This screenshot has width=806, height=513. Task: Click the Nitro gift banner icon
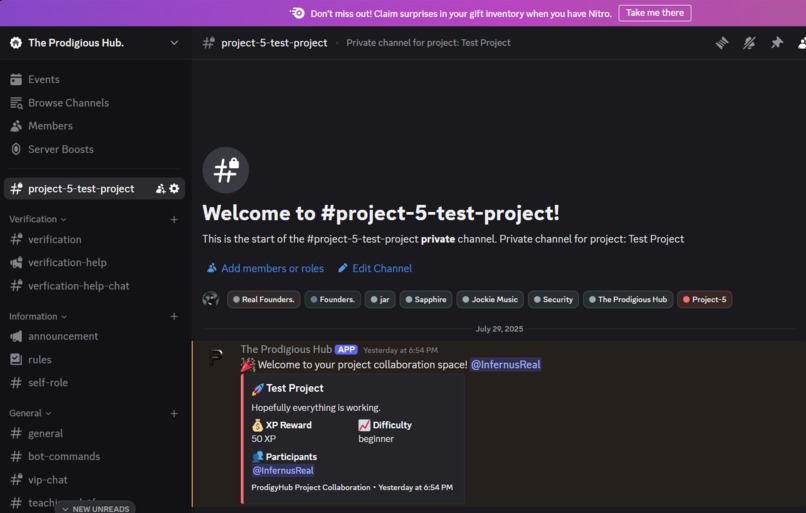click(297, 13)
